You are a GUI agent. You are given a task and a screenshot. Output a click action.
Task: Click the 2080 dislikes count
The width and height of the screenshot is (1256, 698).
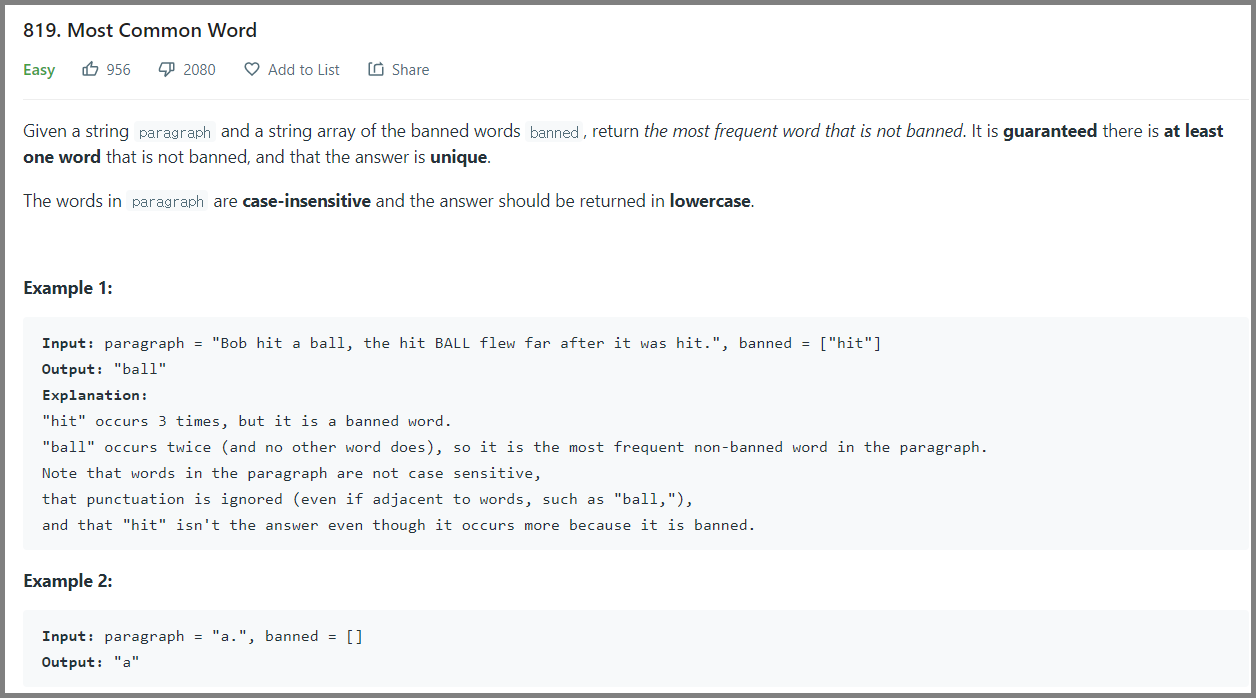199,70
